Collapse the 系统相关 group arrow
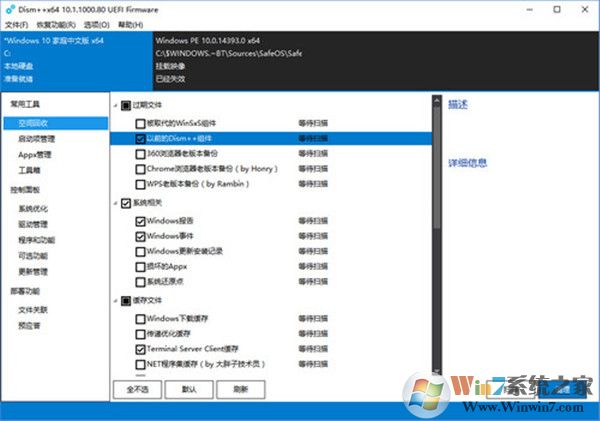The height and width of the screenshot is (421, 600). [x=116, y=203]
